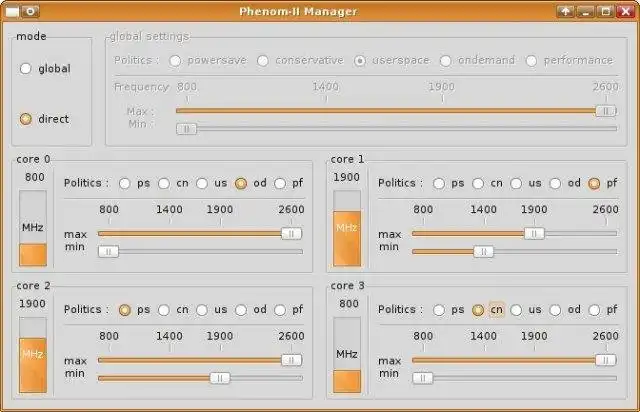Click the core 0 MHz frequency gauge
This screenshot has width=640, height=412.
[33, 228]
